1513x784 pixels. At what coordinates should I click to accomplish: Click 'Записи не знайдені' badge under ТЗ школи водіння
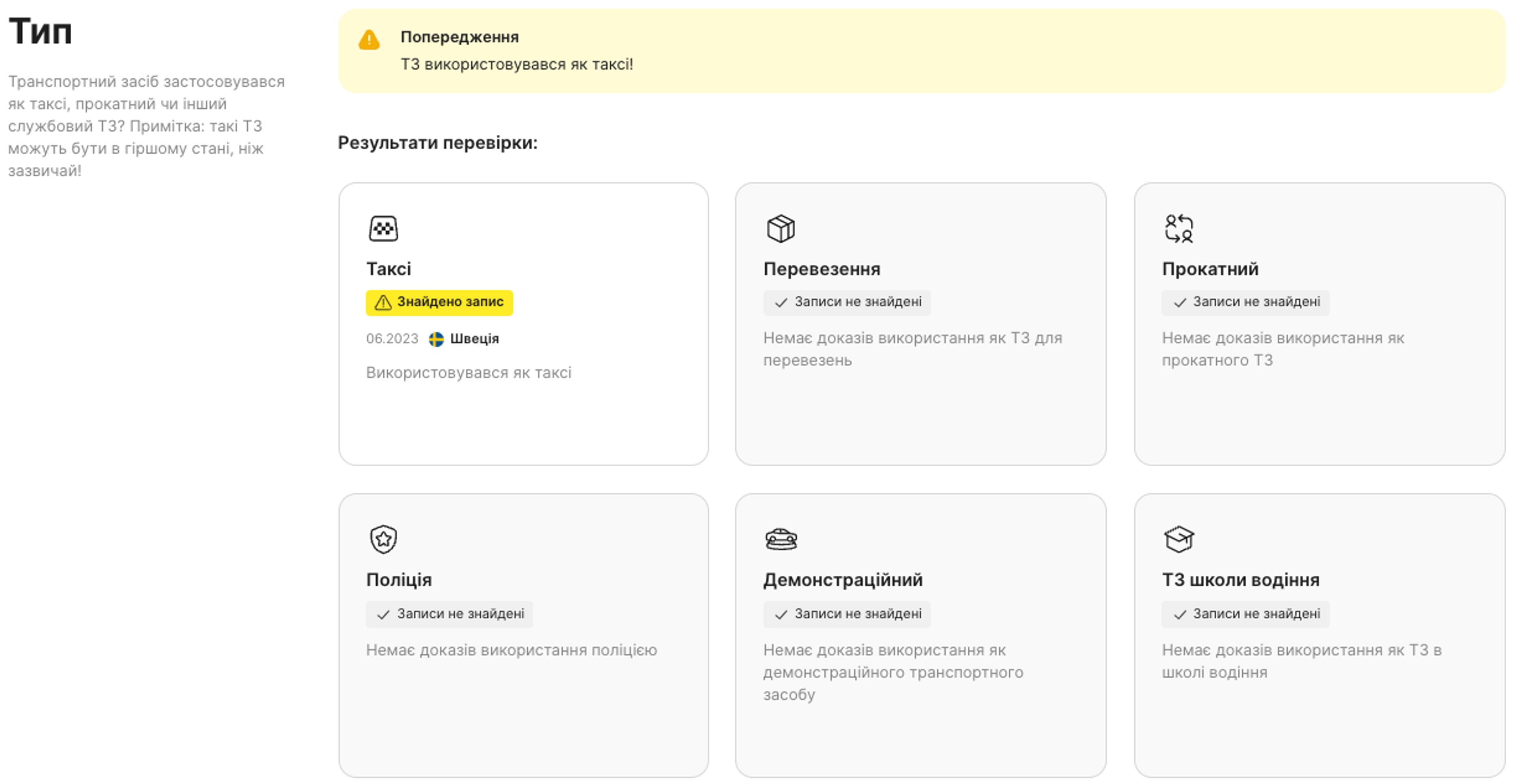coord(1245,614)
